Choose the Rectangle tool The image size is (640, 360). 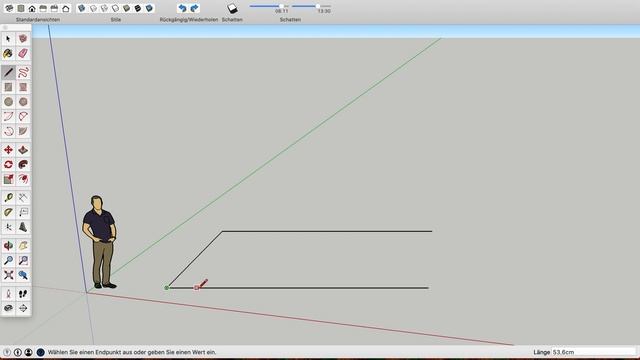tap(8, 87)
